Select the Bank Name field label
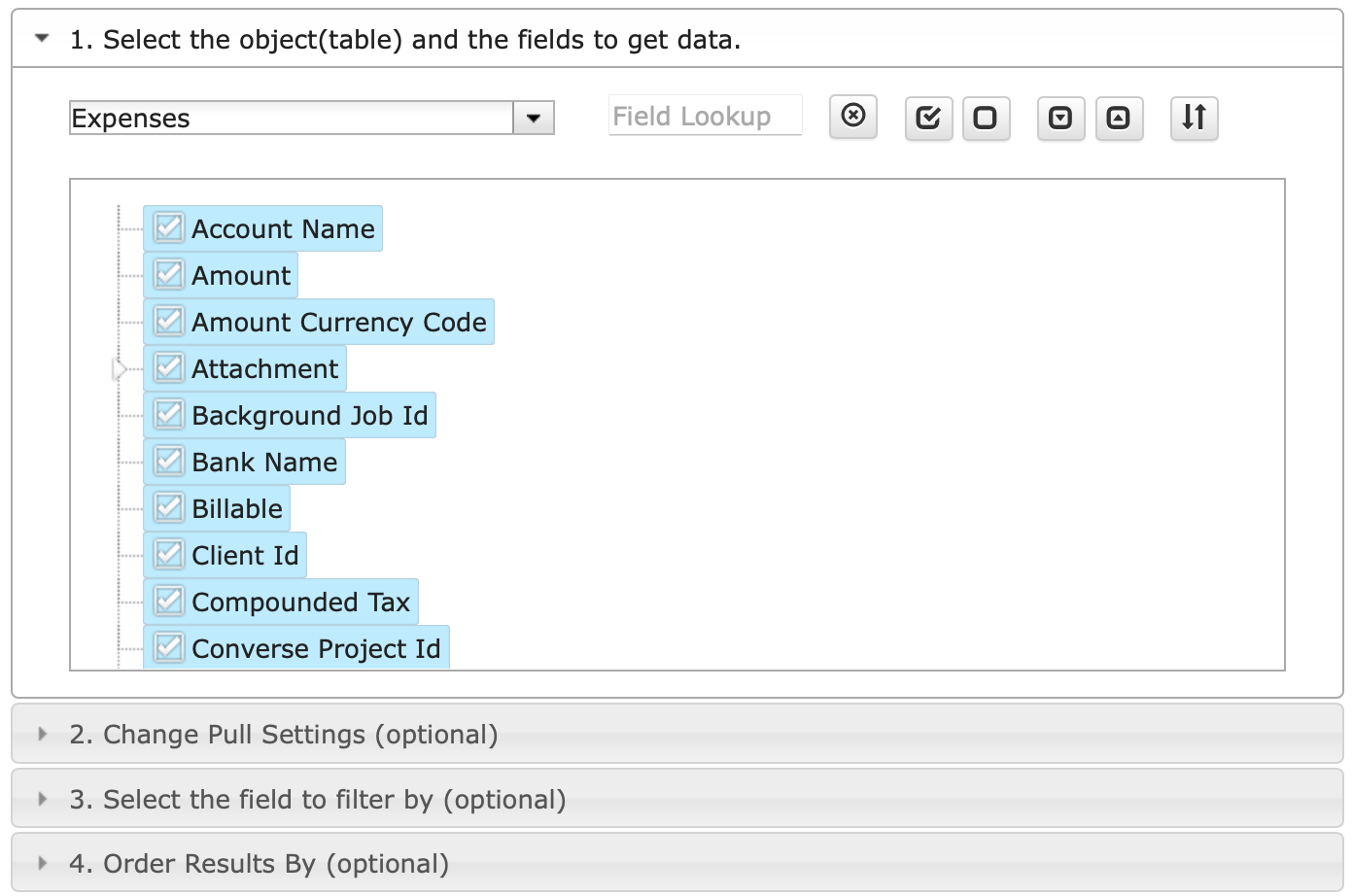The image size is (1353, 896). click(x=264, y=463)
